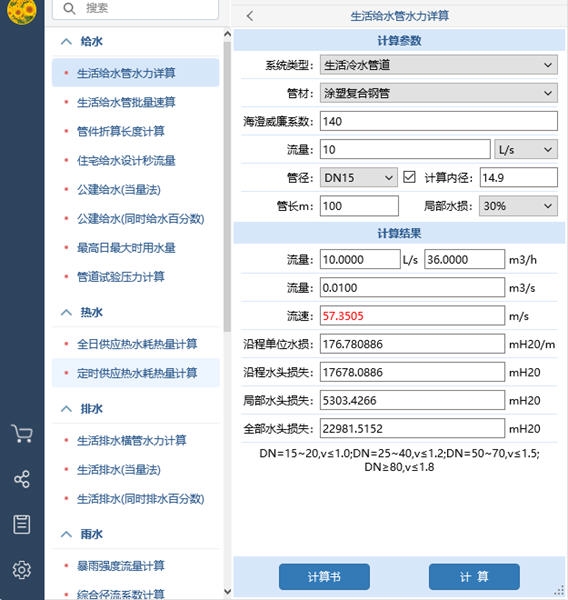Collapse the 雨水 section
This screenshot has height=600, width=568.
pyautogui.click(x=66, y=534)
